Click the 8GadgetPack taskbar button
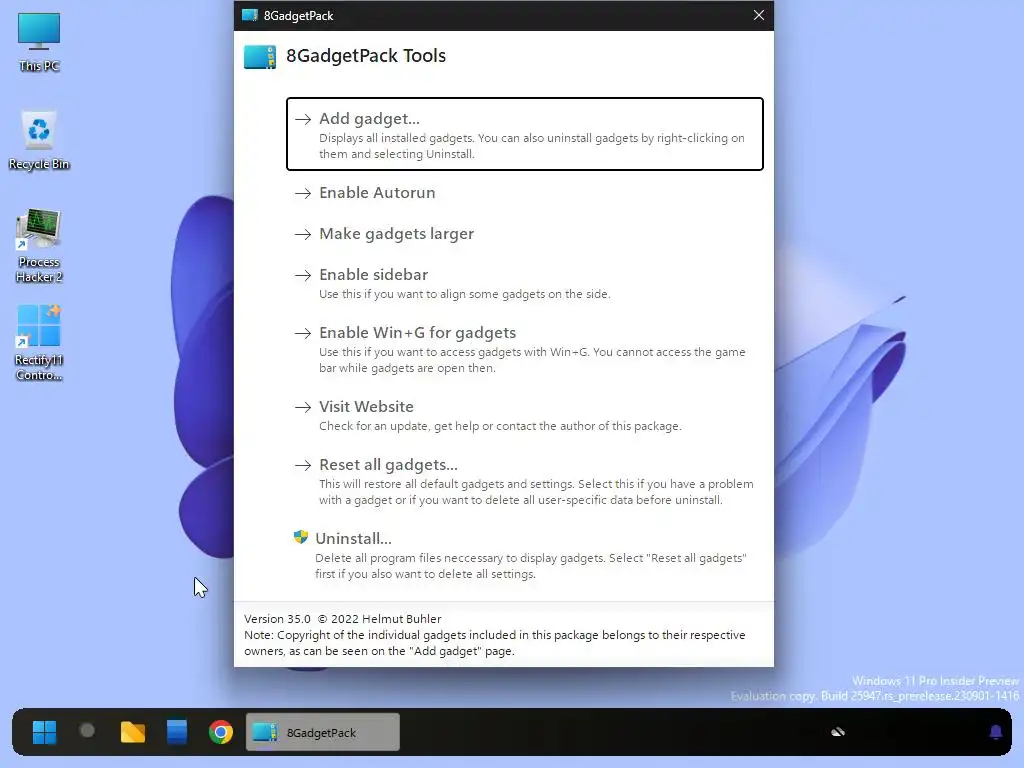This screenshot has width=1024, height=768. 323,732
